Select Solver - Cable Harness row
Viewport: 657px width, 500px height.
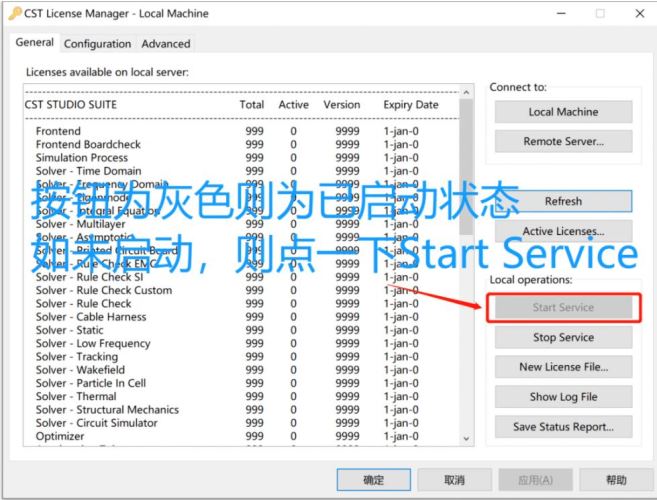click(241, 317)
